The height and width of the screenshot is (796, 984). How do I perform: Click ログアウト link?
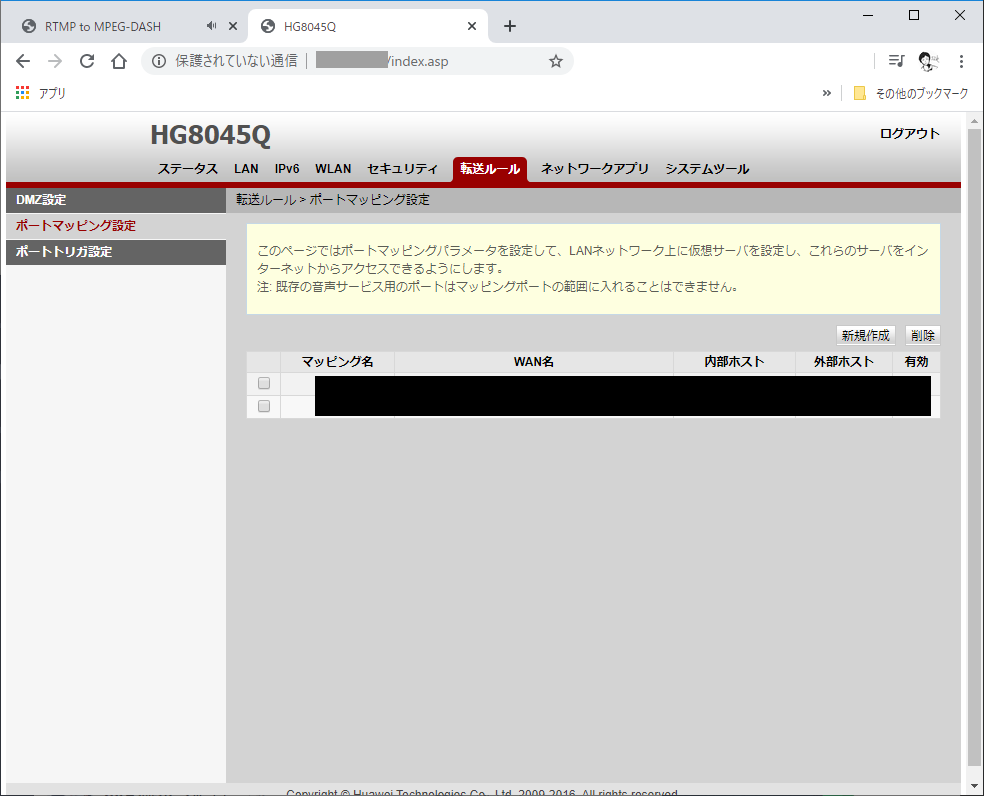click(909, 133)
